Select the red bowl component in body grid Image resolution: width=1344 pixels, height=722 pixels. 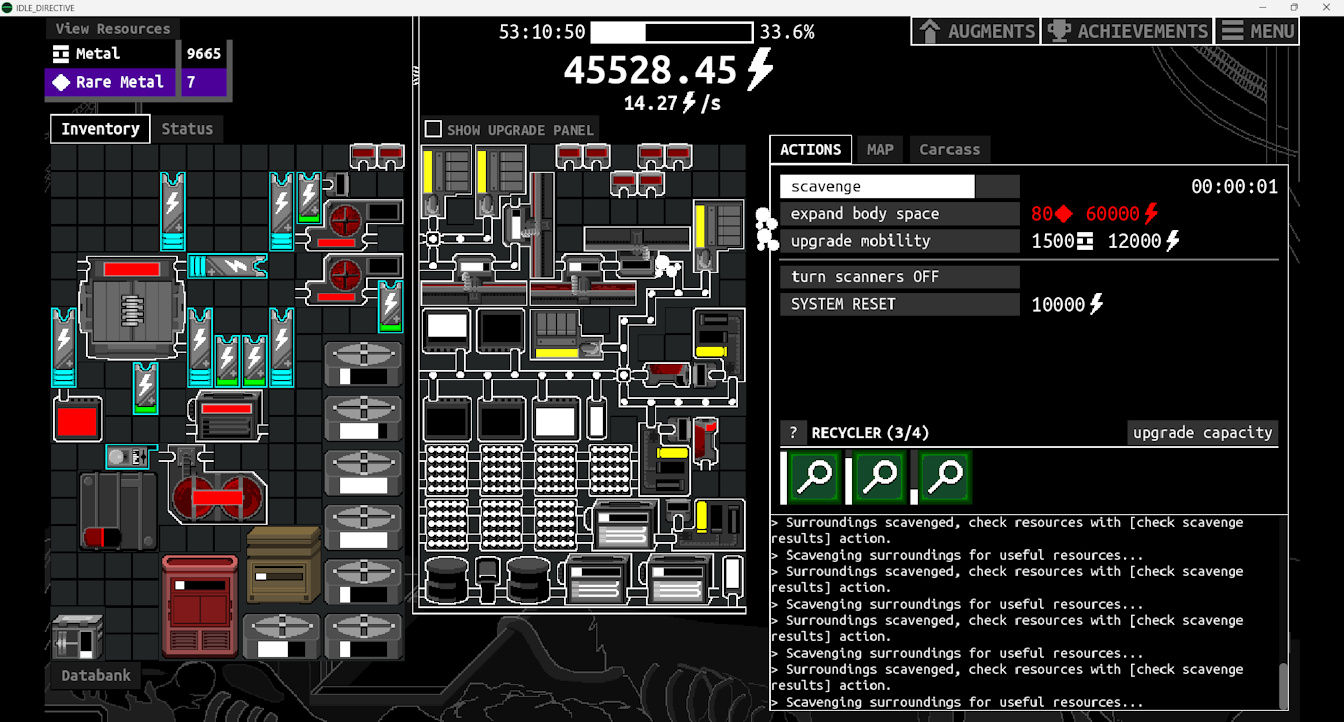point(666,375)
